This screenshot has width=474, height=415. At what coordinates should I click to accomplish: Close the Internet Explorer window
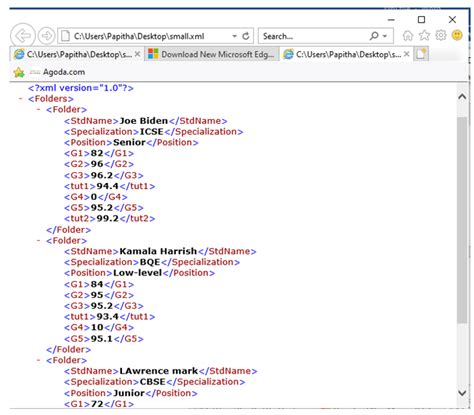[452, 20]
